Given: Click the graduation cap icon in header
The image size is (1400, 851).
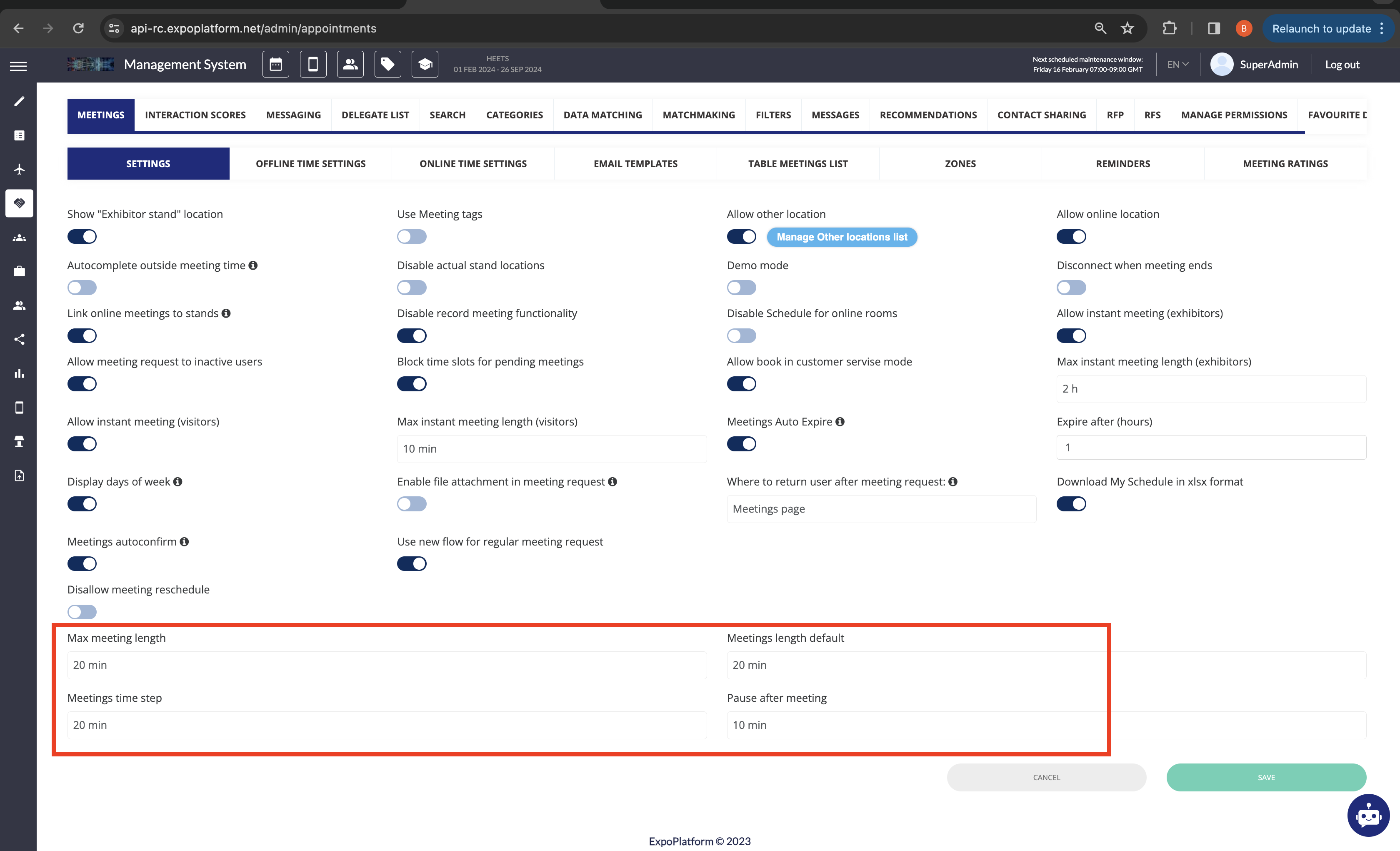Looking at the screenshot, I should point(425,64).
